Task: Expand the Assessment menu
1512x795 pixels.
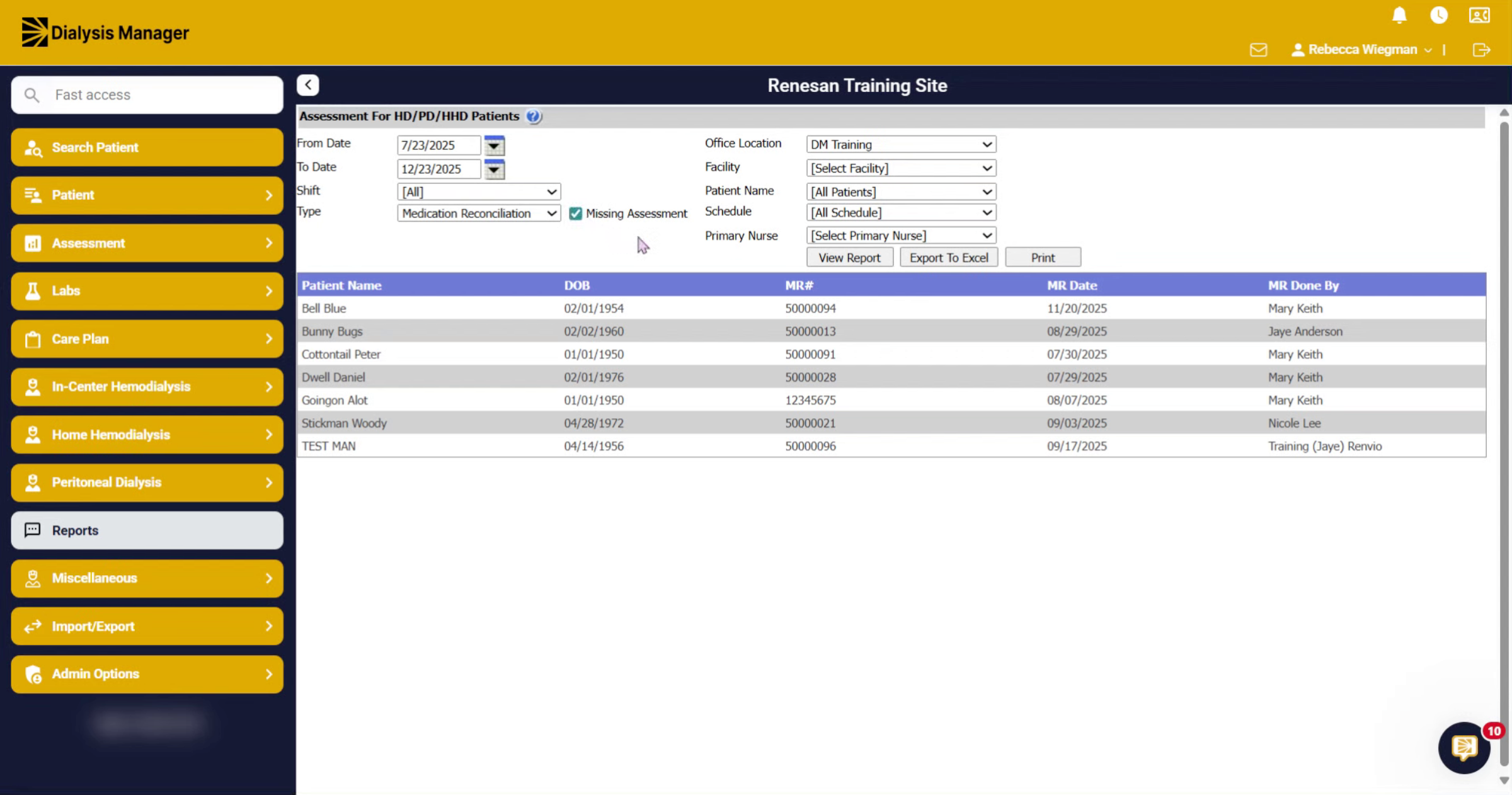Action: click(x=147, y=243)
